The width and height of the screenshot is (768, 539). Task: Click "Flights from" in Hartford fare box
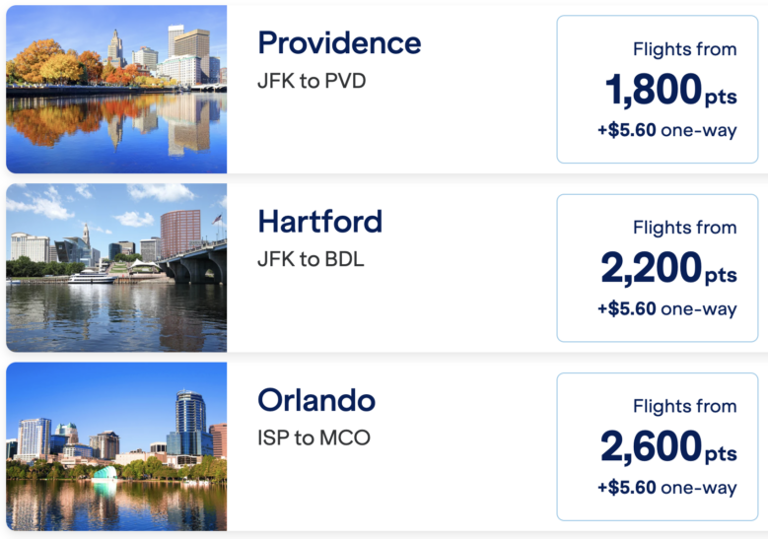pos(685,228)
